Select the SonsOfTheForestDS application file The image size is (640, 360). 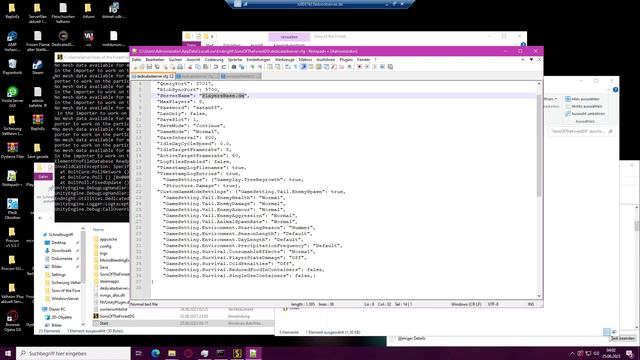[x=116, y=316]
